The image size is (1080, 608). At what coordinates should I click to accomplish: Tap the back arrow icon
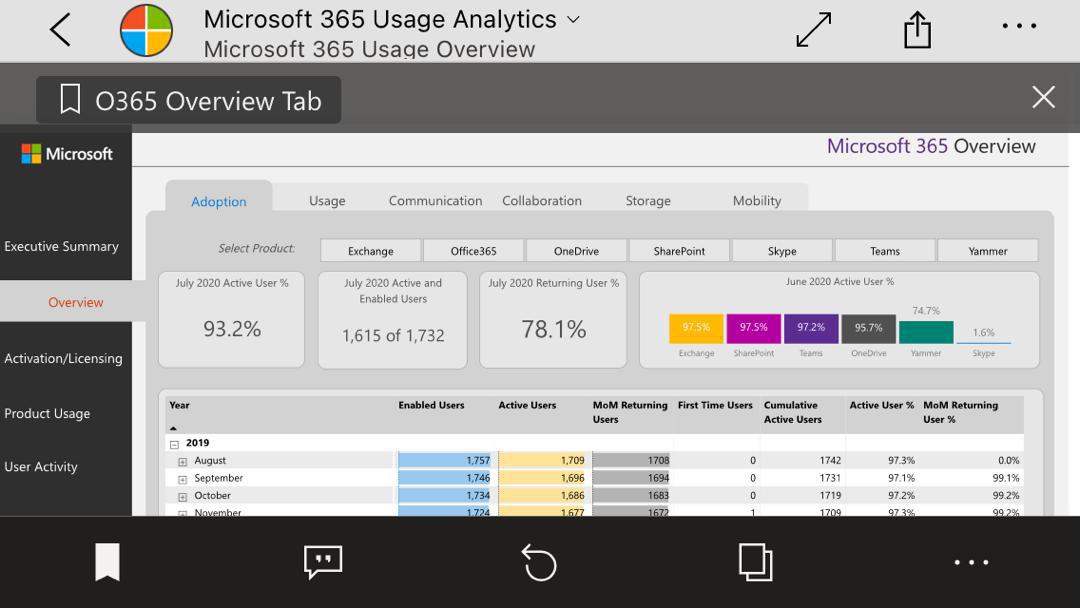(x=60, y=30)
